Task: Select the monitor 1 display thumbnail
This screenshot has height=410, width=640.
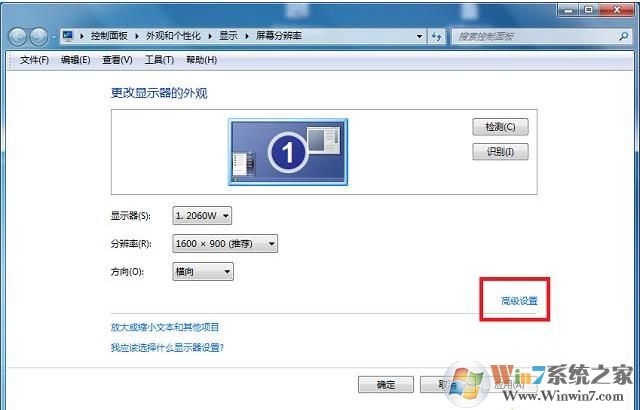Action: point(288,152)
